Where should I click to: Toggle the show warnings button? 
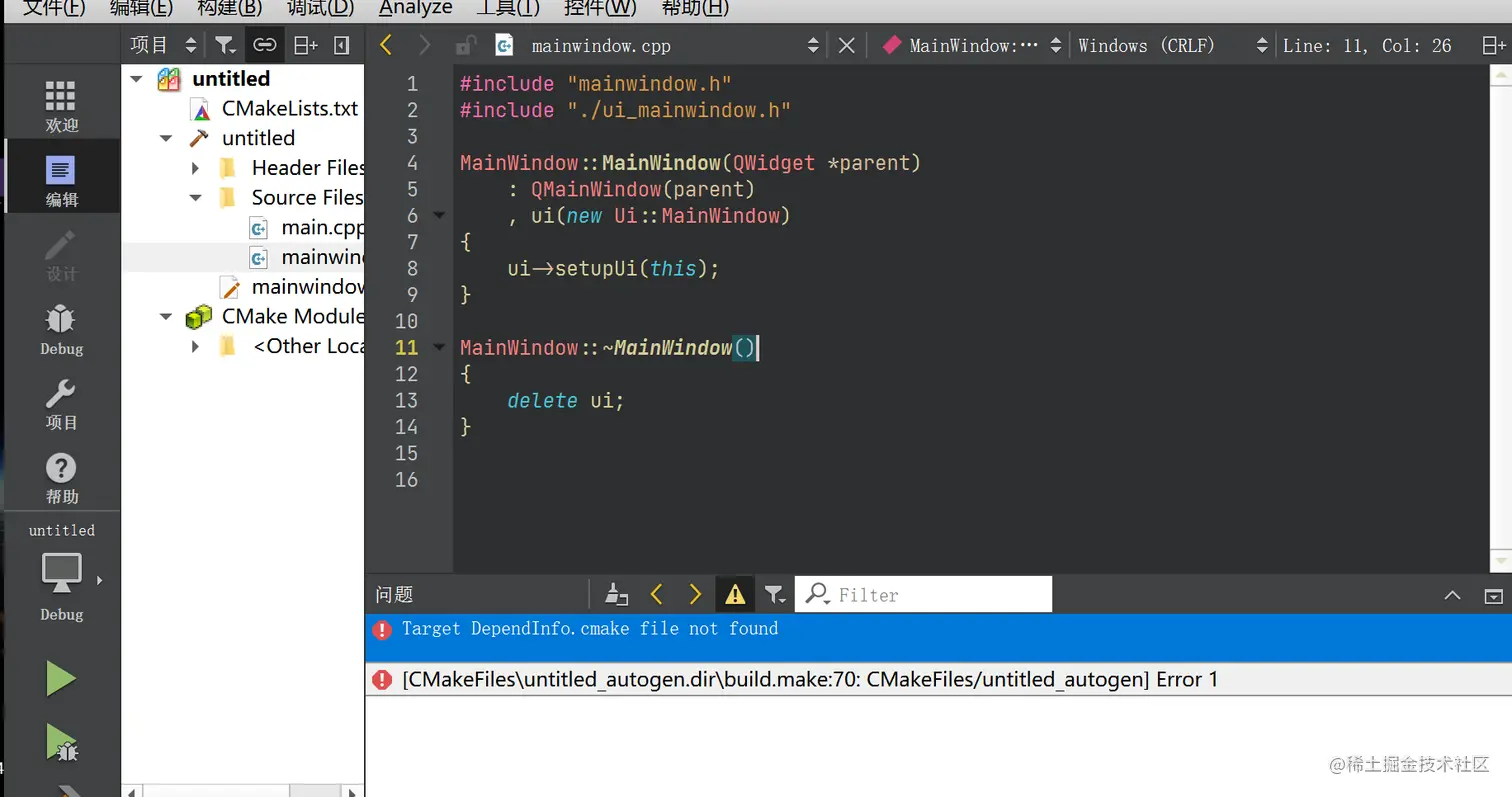[735, 594]
